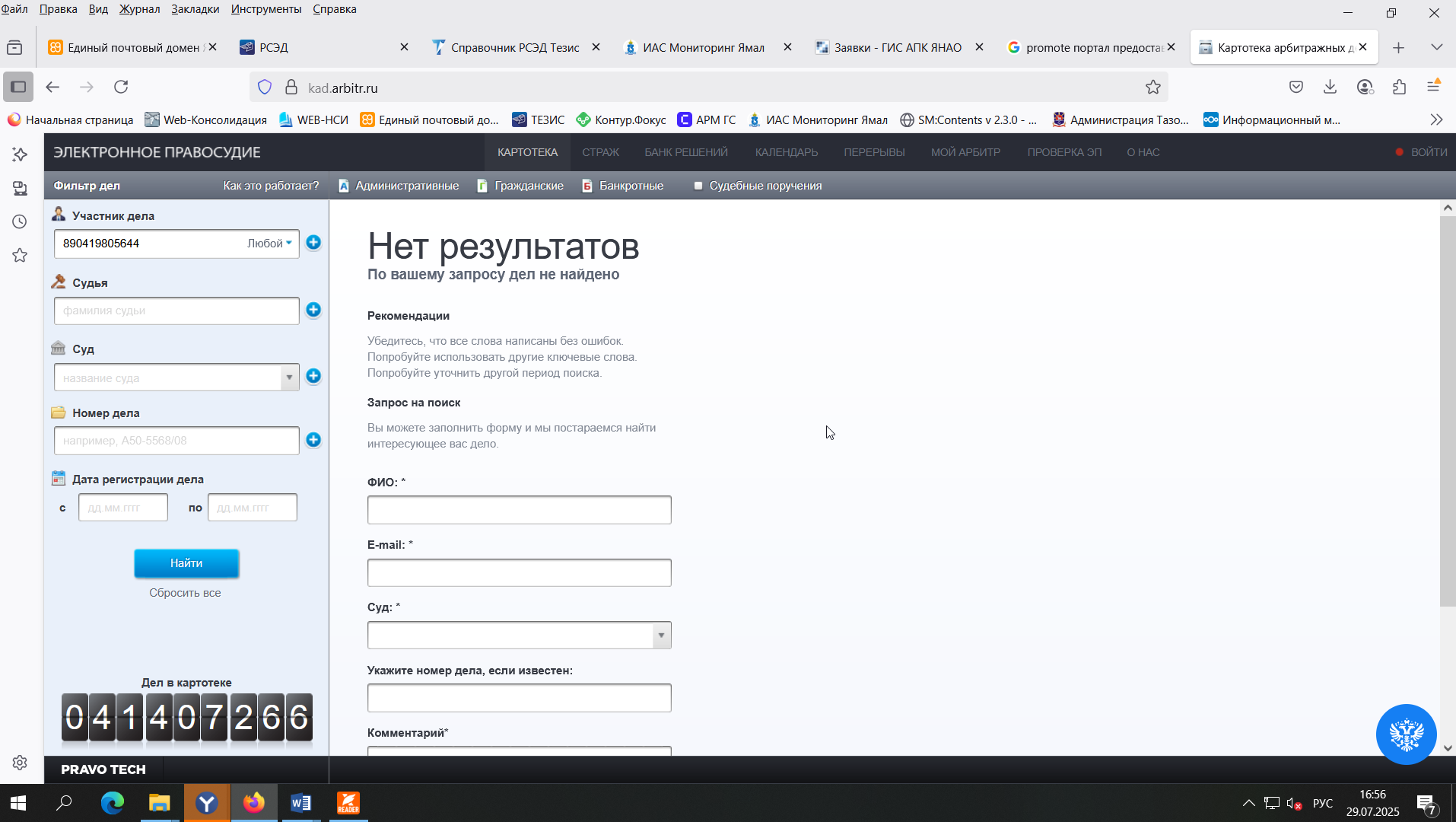
Task: Click the фамилия судьи input field
Action: coord(176,311)
